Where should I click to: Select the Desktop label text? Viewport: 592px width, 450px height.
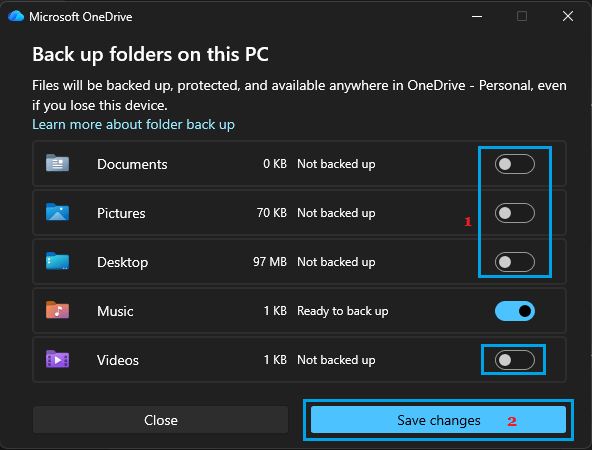coord(122,262)
